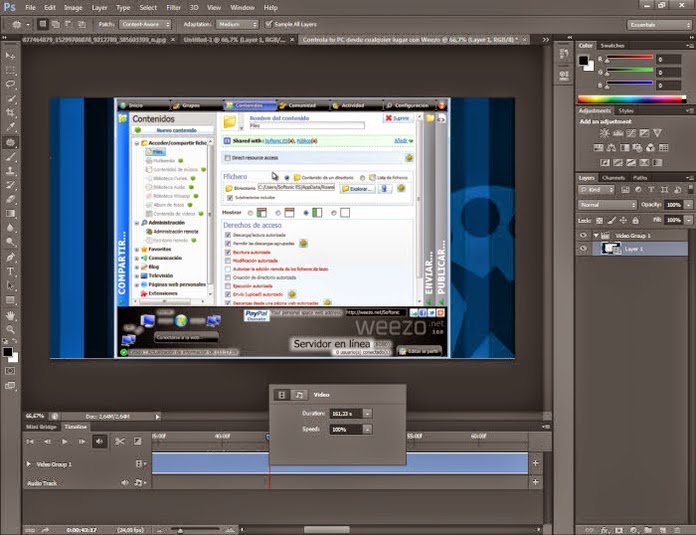Step to the next frame
Screen dimensions: 696x535
[82, 441]
